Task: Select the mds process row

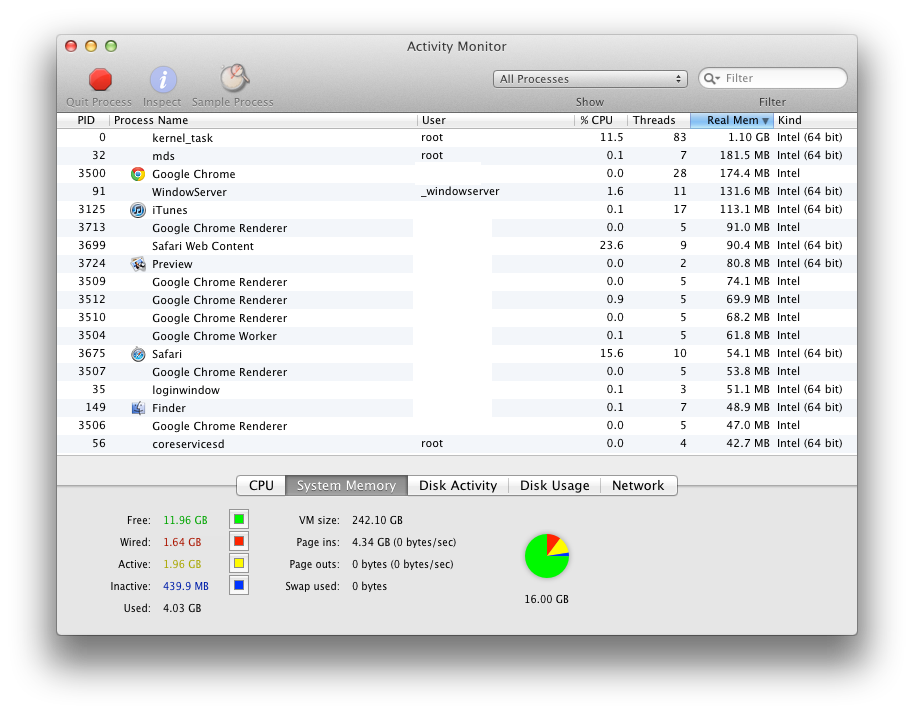Action: [457, 156]
